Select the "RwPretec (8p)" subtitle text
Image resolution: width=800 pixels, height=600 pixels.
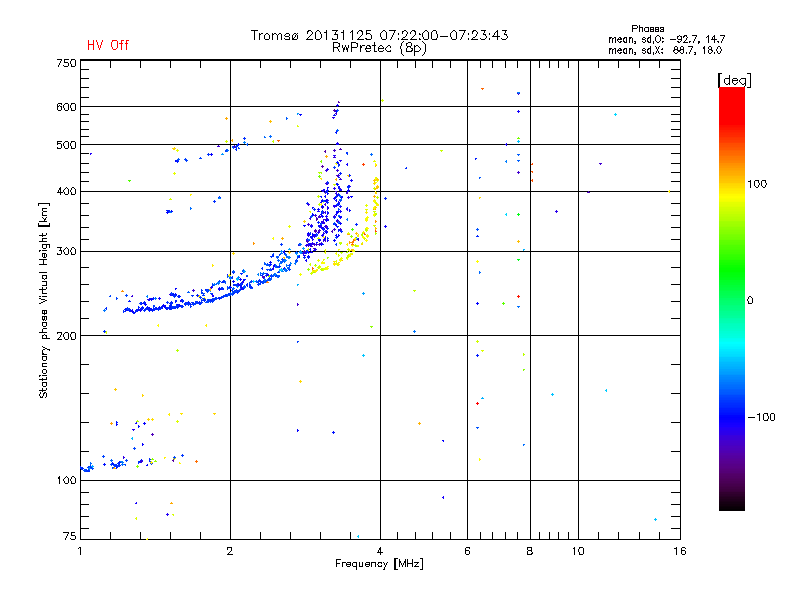pos(379,48)
